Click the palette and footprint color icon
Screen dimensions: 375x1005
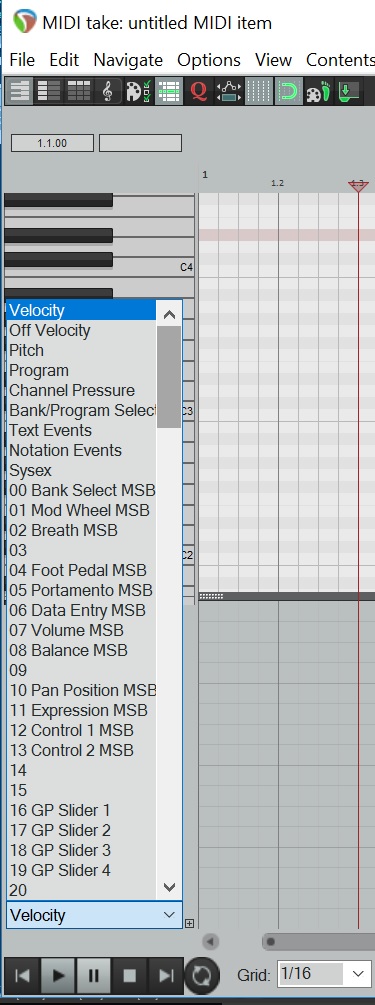pos(318,92)
